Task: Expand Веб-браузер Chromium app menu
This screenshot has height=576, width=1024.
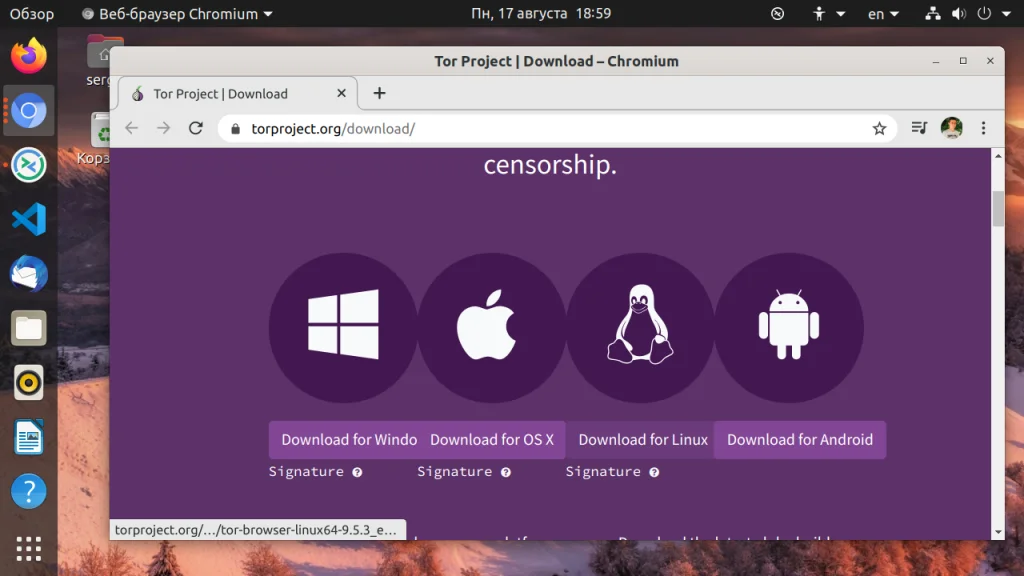Action: point(177,14)
